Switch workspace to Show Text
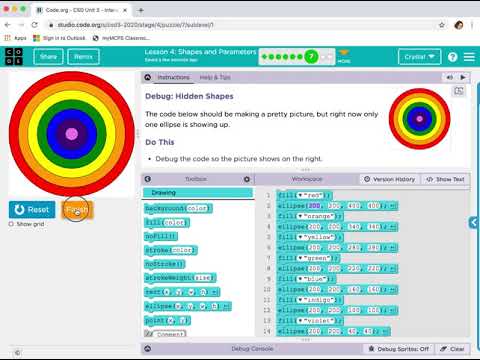 [x=446, y=179]
